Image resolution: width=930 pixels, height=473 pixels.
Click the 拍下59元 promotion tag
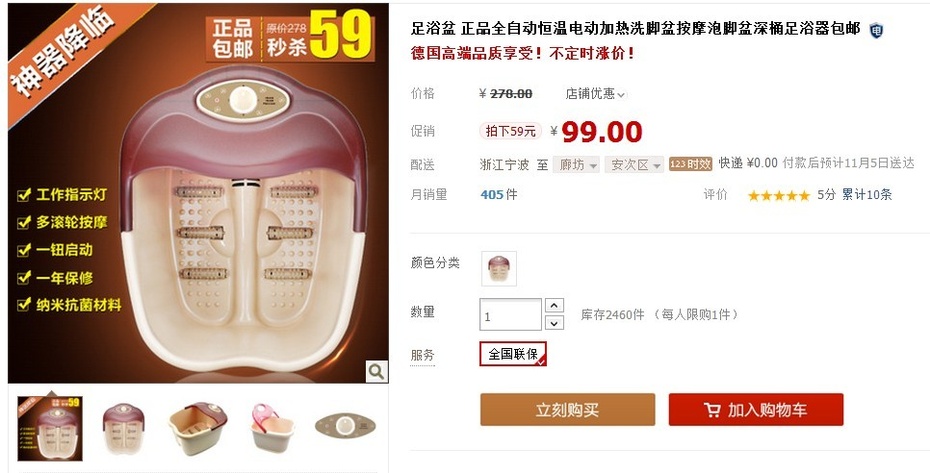tap(510, 131)
